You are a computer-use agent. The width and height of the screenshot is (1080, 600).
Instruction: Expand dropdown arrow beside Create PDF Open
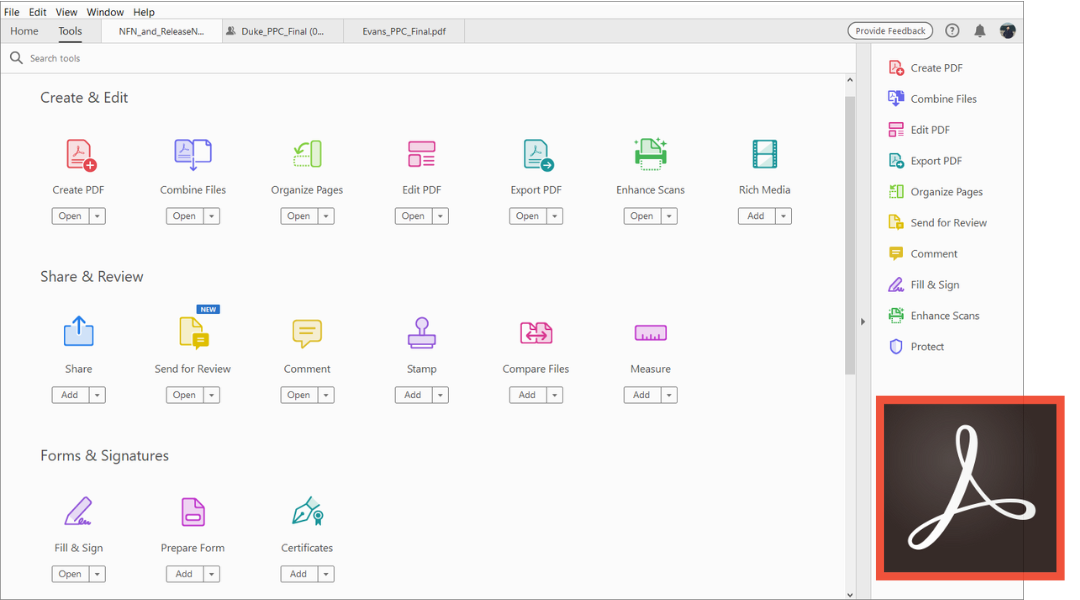(97, 216)
